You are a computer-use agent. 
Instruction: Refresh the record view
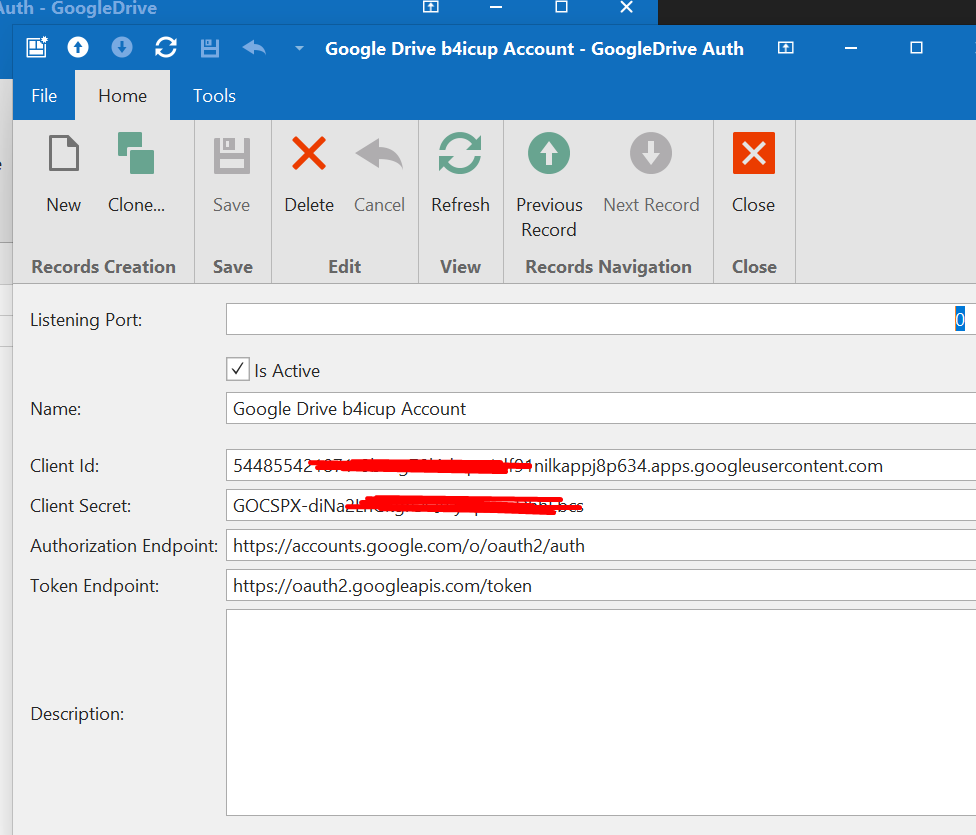(460, 174)
